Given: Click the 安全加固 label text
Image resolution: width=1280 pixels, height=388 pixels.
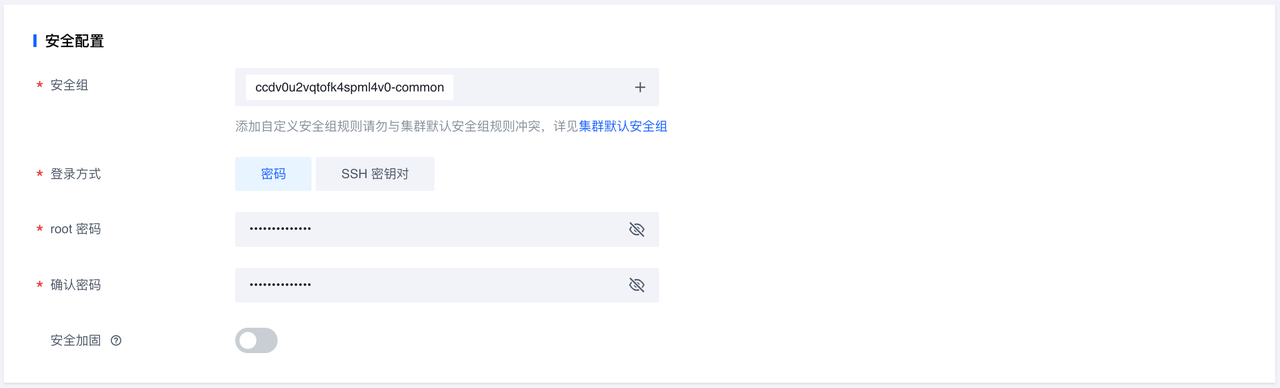Looking at the screenshot, I should coord(75,341).
